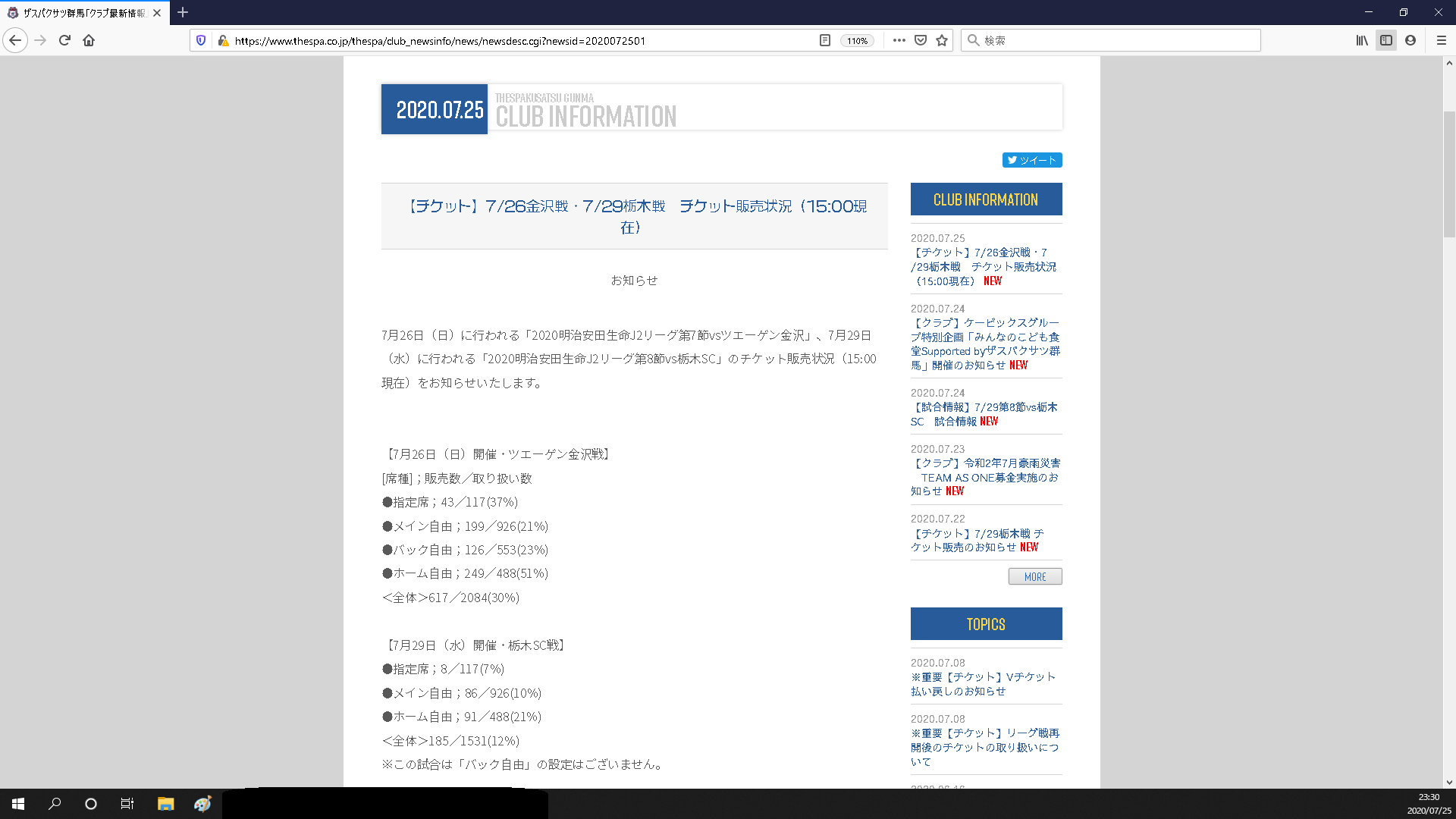Screen dimensions: 1456x819
Task: Open the Library icon
Action: (x=1362, y=40)
